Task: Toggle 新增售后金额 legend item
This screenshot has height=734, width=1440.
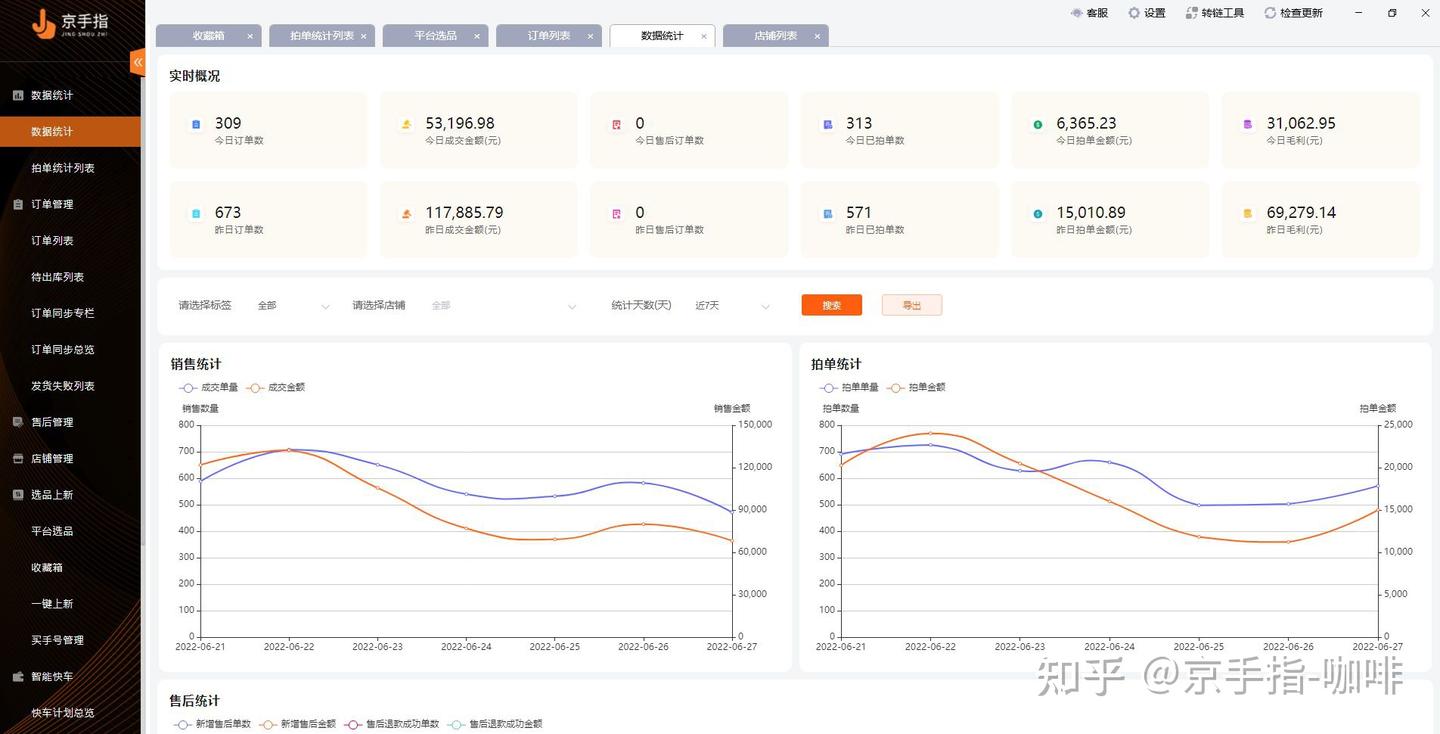Action: pos(298,724)
